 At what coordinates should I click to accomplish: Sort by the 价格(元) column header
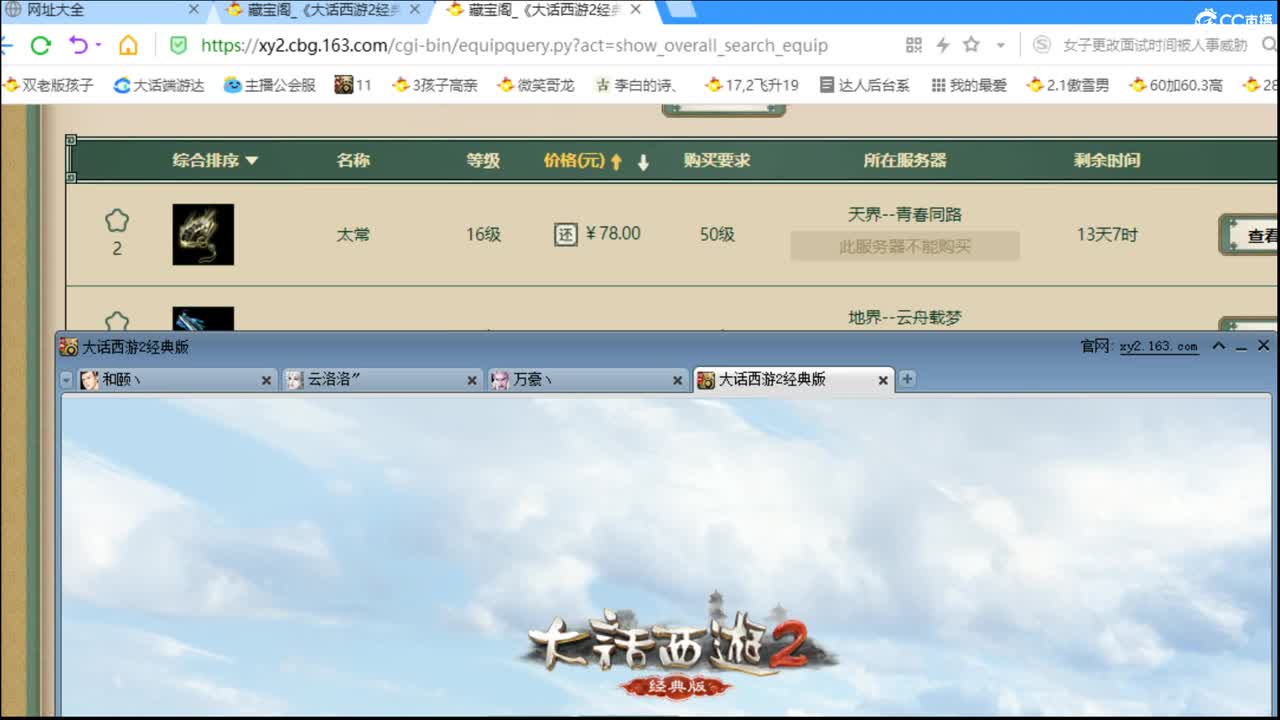pos(574,160)
